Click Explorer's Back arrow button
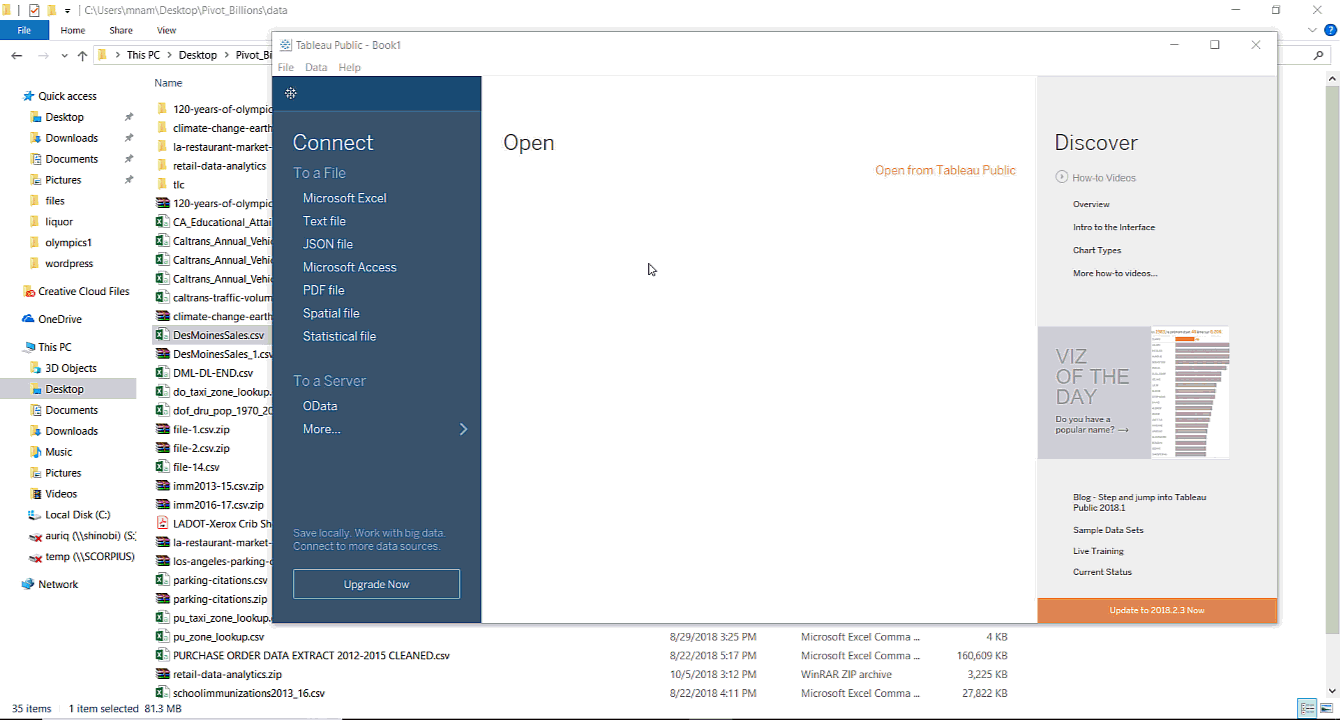The image size is (1340, 720). 16,55
